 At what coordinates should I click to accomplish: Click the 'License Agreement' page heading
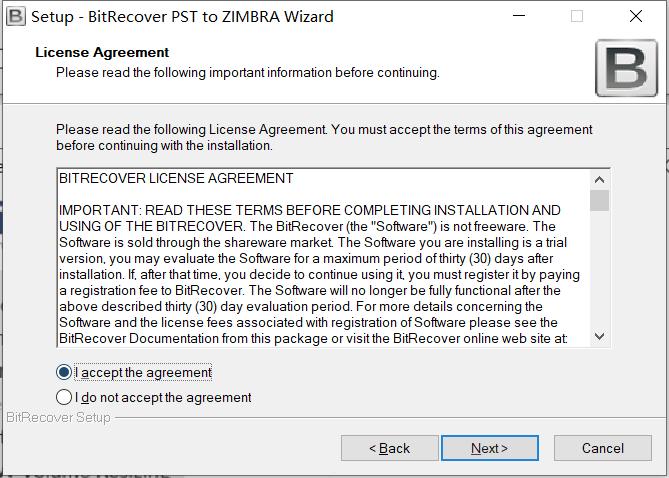click(102, 52)
